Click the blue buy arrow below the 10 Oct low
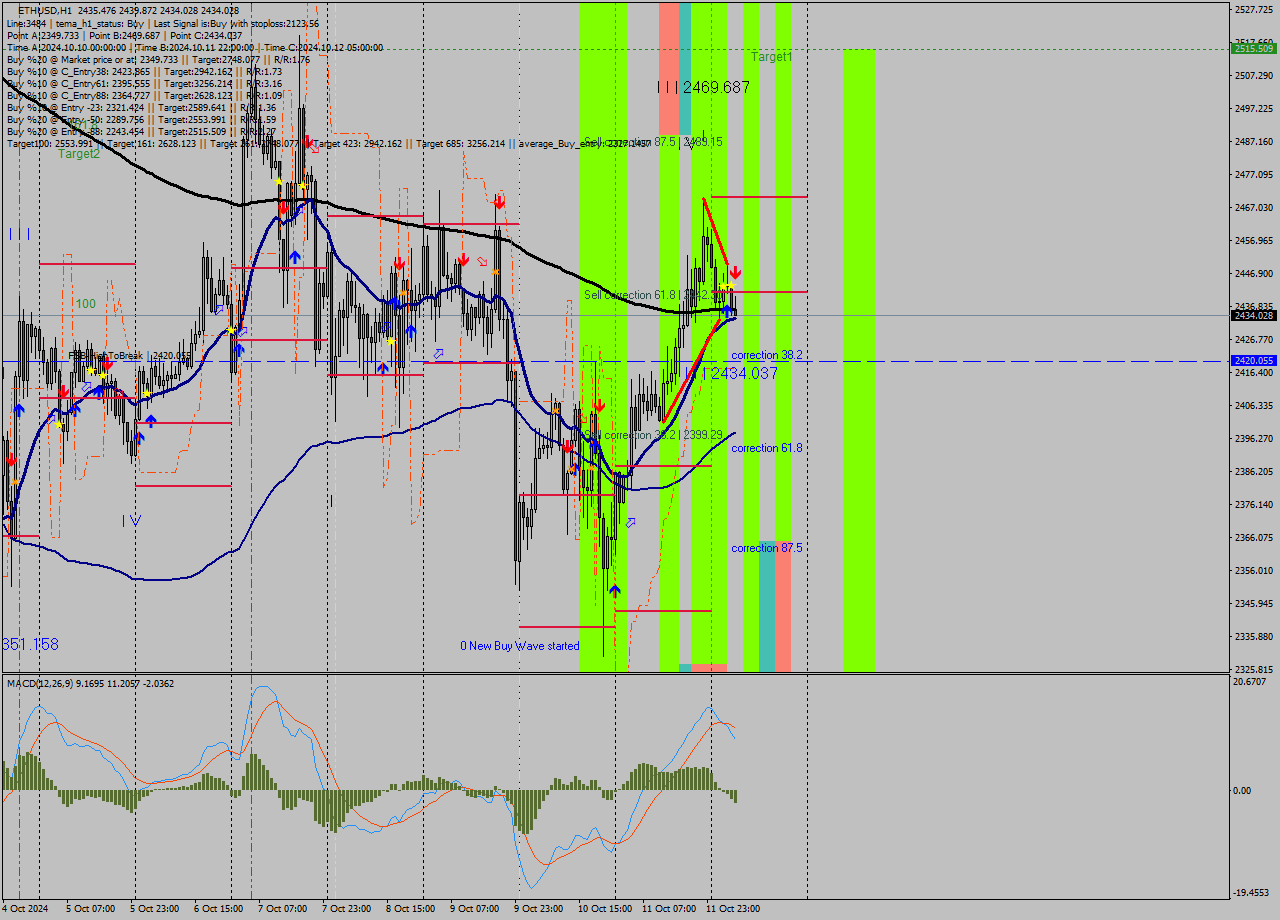1280x920 pixels. pyautogui.click(x=614, y=590)
